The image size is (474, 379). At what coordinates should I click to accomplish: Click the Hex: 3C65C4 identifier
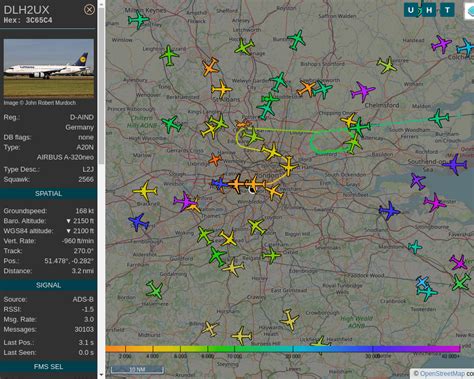(28, 21)
